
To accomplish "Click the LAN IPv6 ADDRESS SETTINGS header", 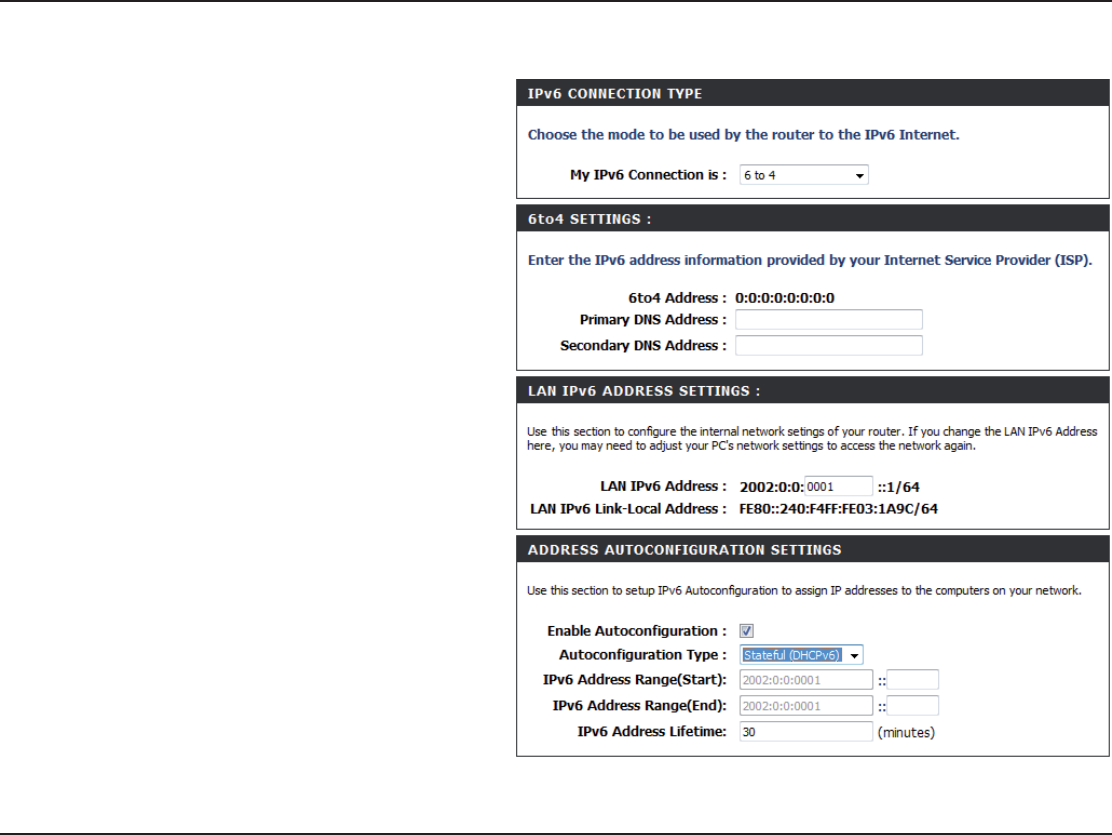I will [813, 391].
